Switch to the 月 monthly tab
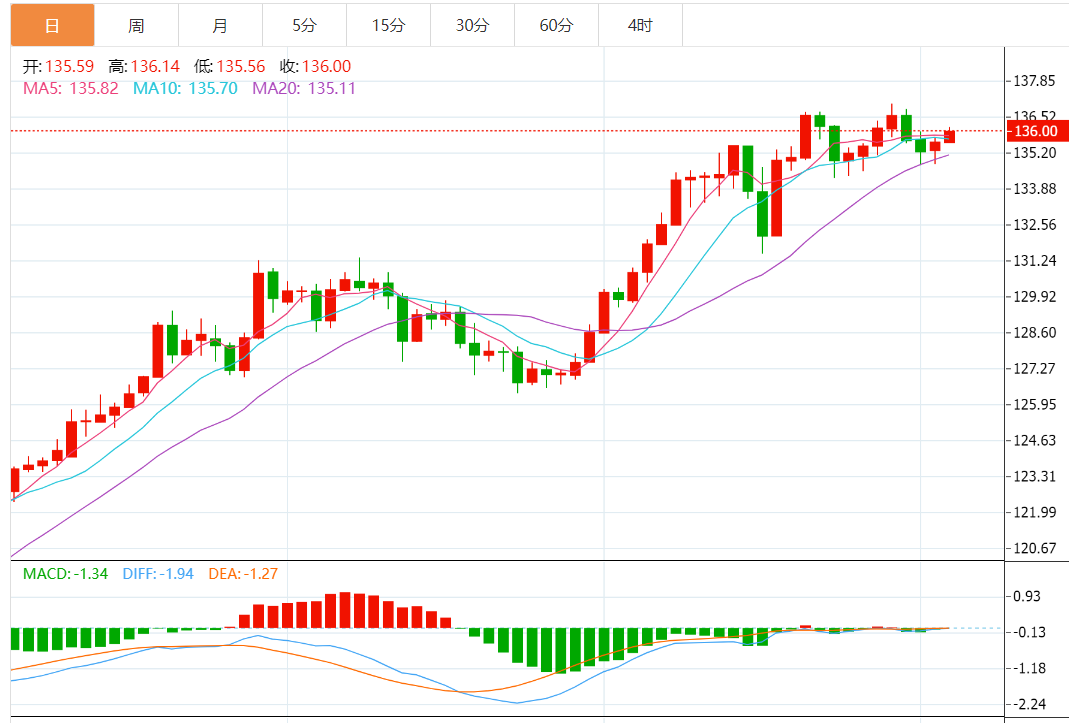This screenshot has width=1069, height=723. coord(220,25)
